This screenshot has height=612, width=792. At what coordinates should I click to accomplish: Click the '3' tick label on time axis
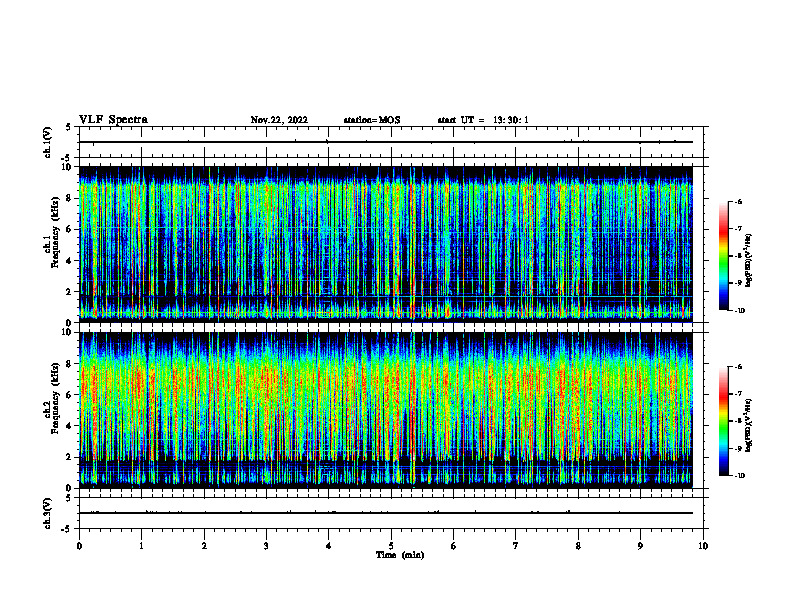coord(266,546)
